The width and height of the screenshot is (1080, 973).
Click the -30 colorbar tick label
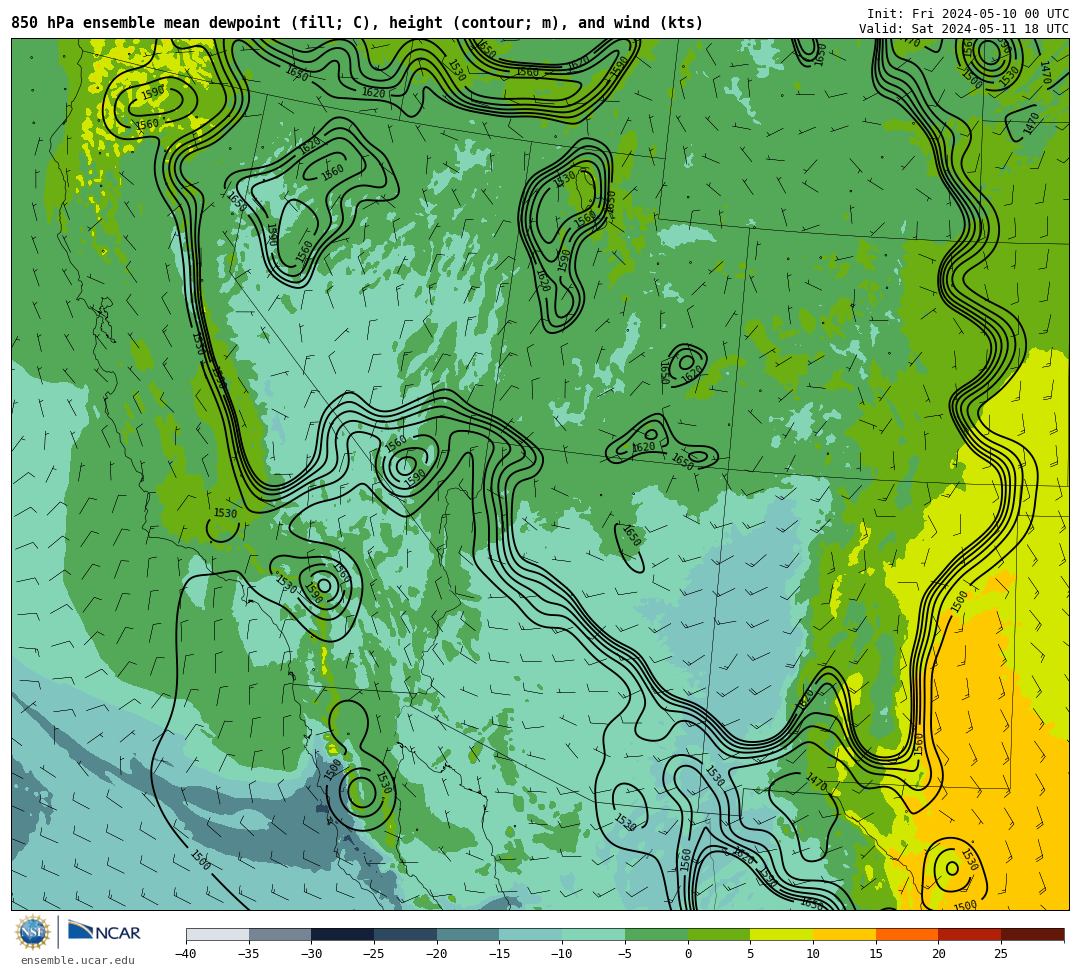point(311,954)
